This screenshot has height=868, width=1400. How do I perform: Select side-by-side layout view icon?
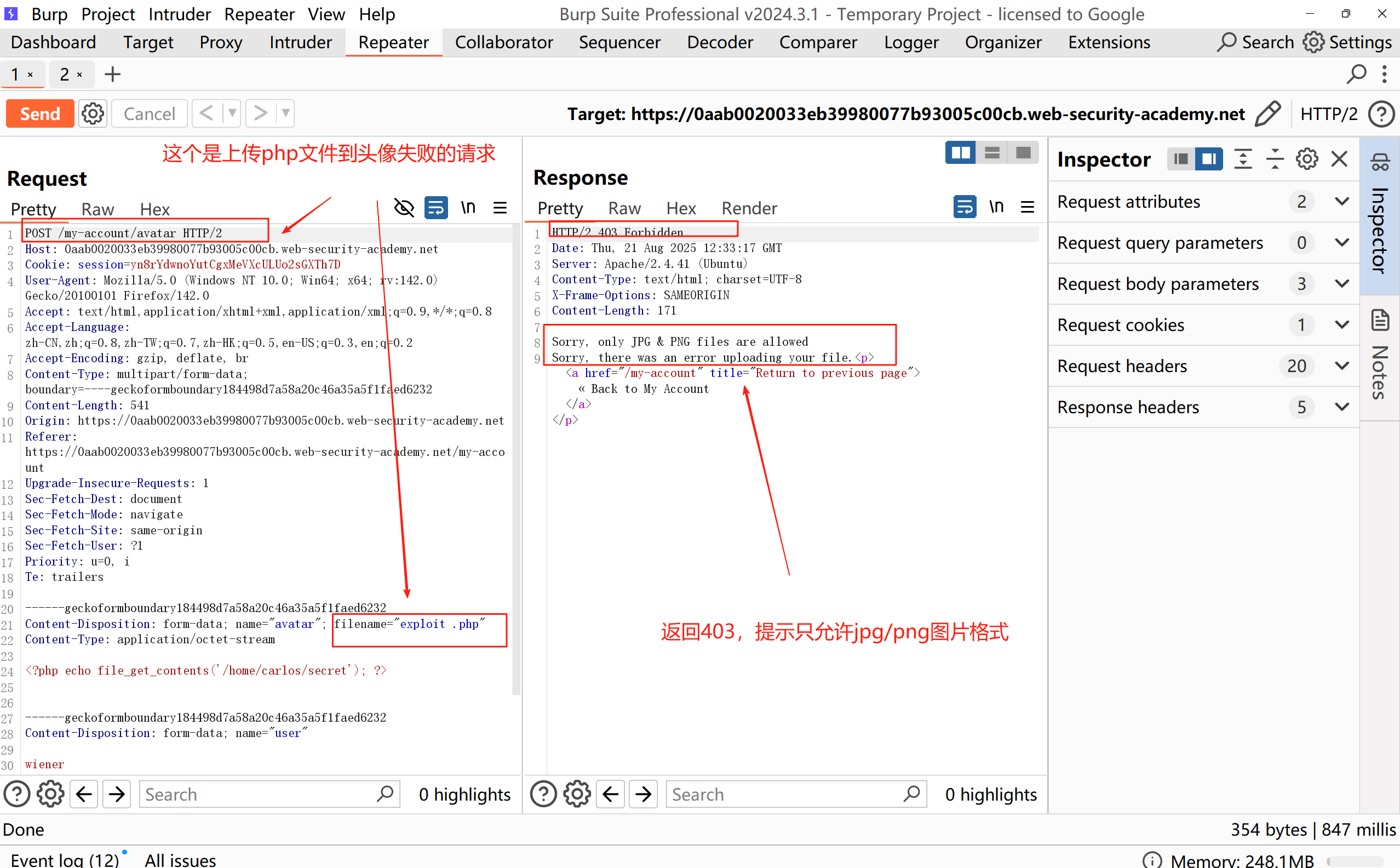tap(960, 153)
